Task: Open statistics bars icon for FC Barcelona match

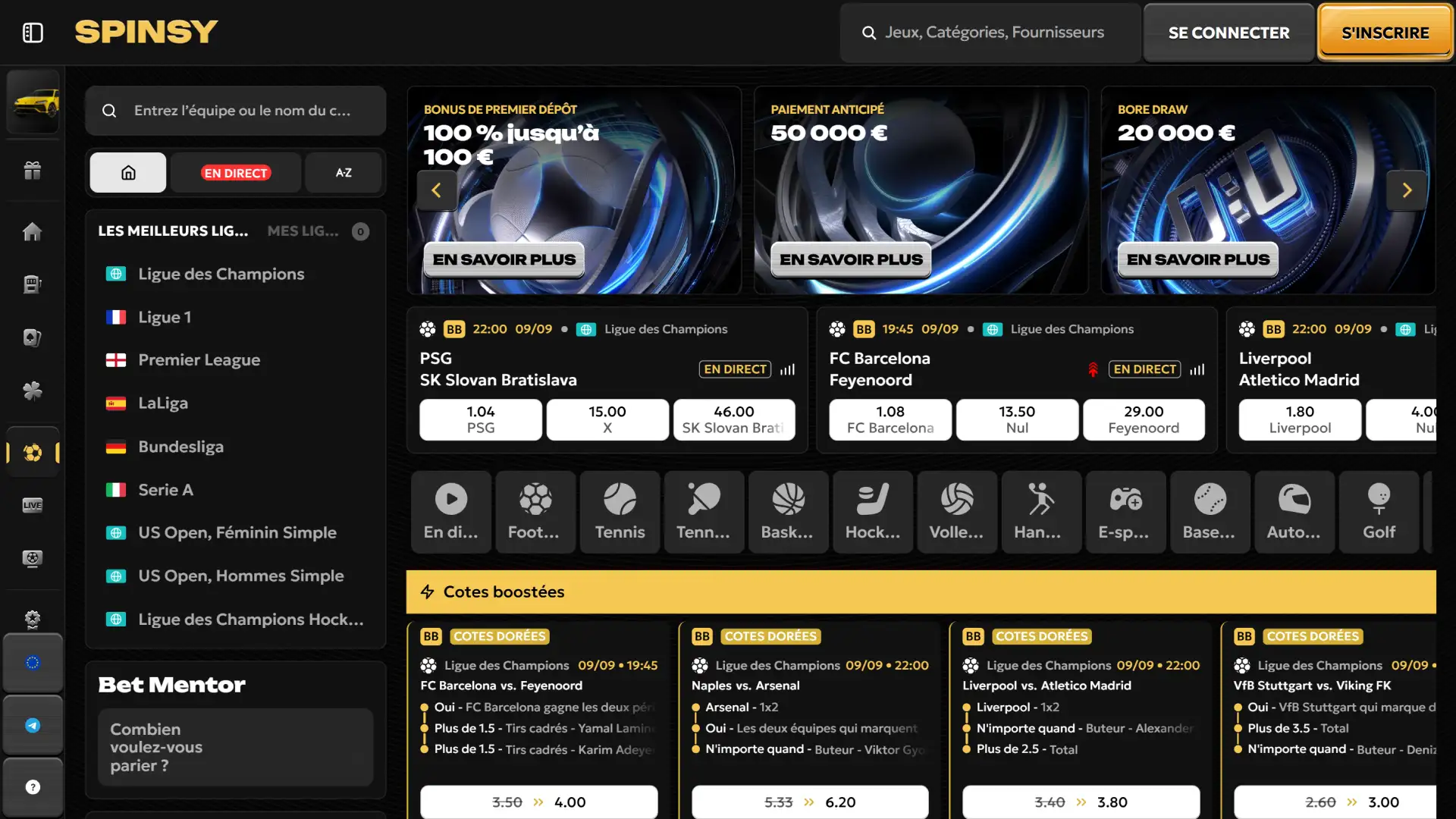Action: pos(1197,369)
